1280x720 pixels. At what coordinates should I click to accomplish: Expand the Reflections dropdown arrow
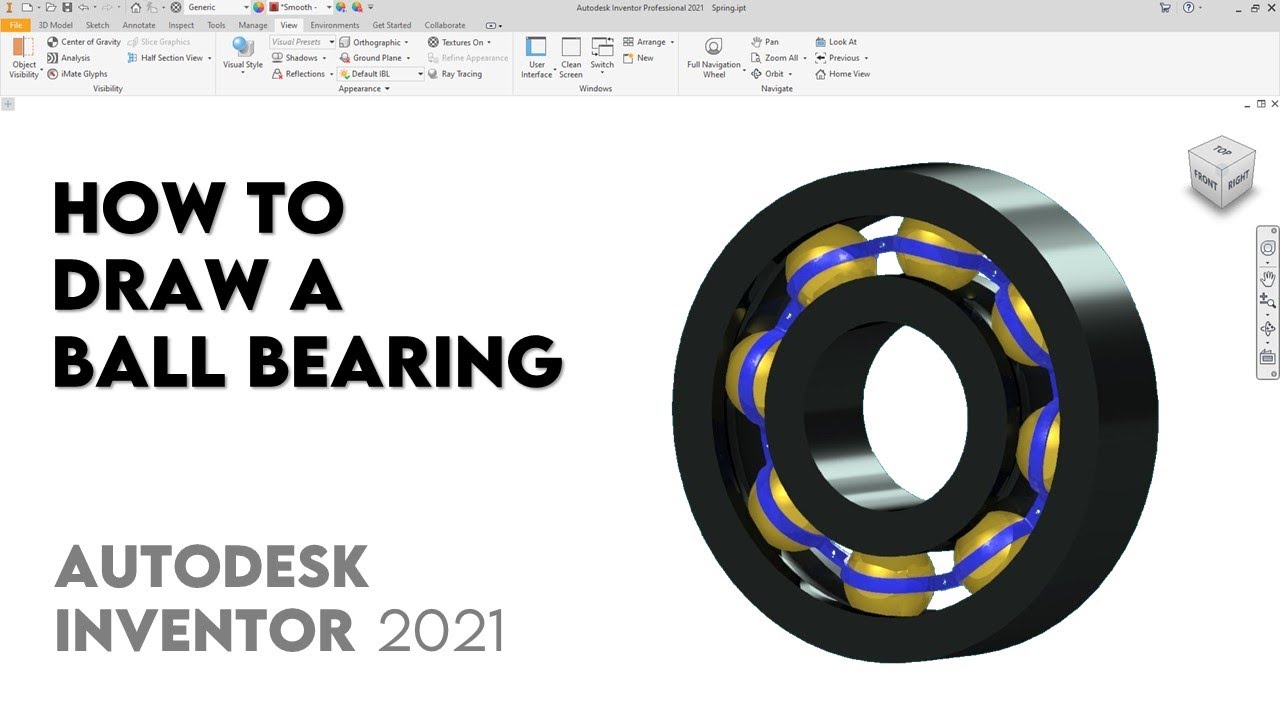coord(331,74)
